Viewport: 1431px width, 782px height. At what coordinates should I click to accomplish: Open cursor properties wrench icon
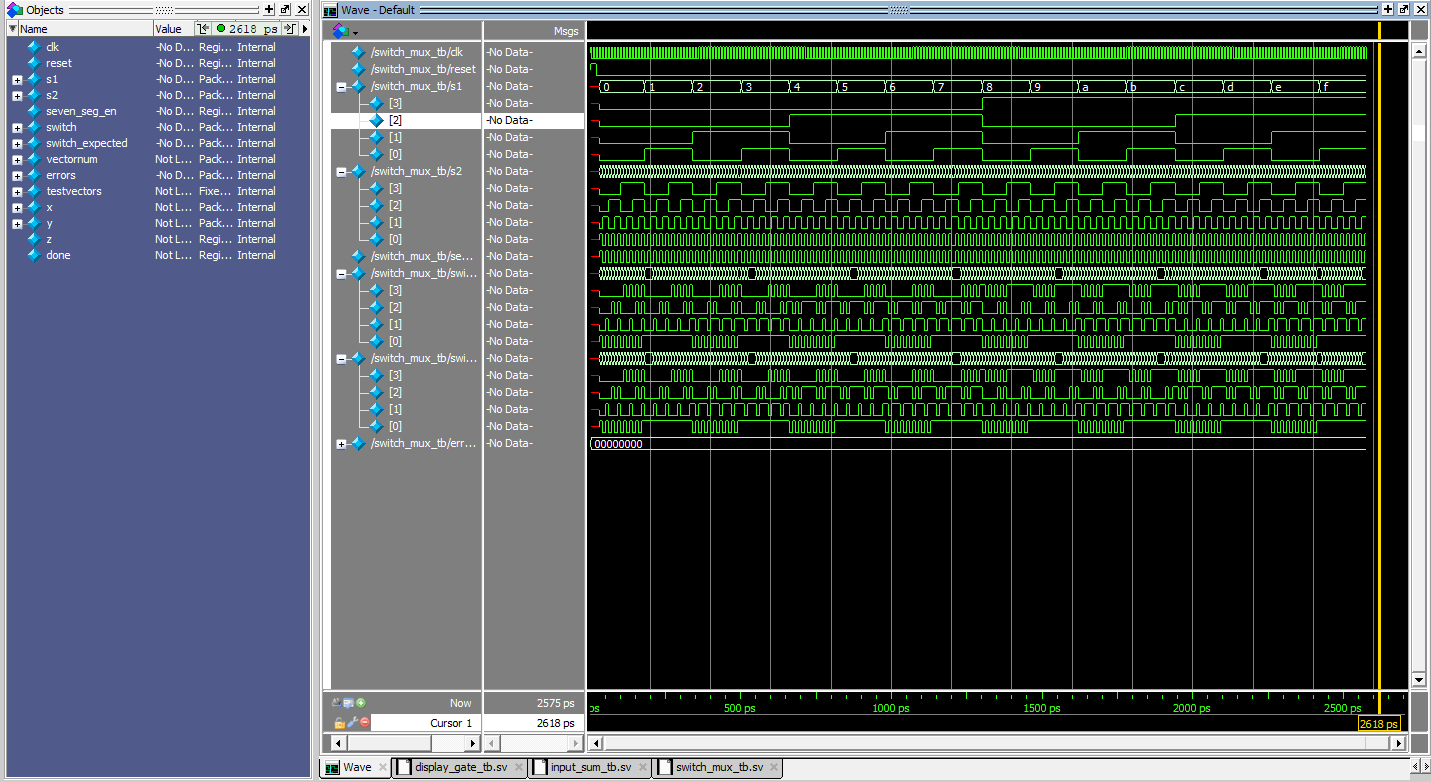(352, 722)
